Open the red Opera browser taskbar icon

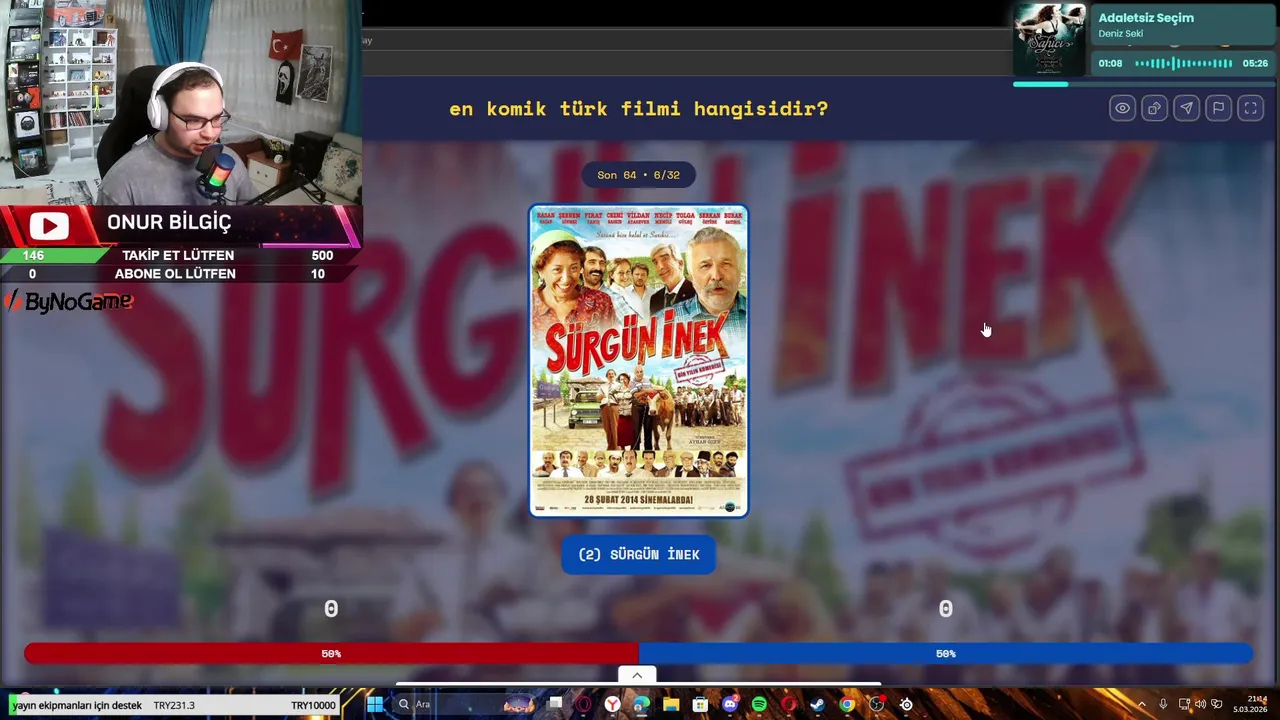pos(788,705)
